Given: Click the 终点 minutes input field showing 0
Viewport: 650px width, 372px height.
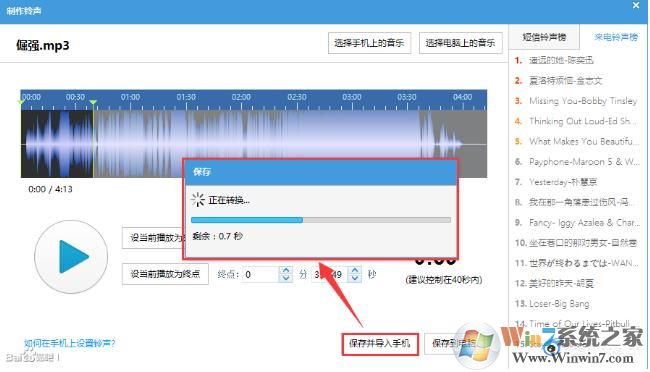Looking at the screenshot, I should click(x=260, y=275).
